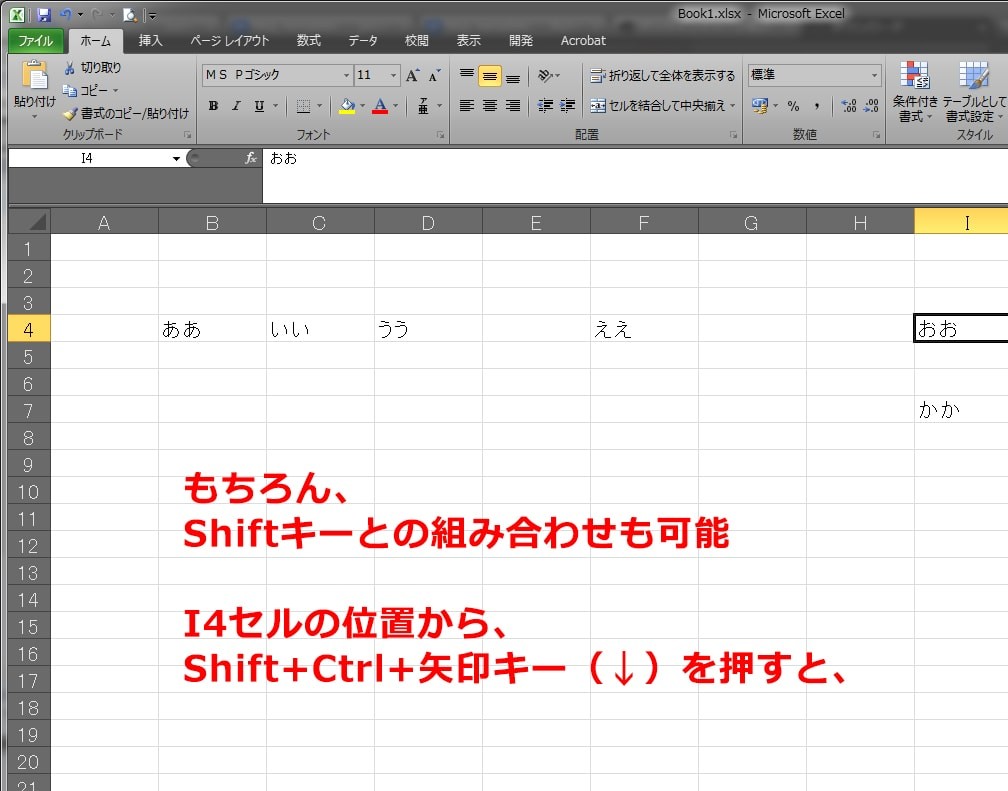Switch to the データ ribbon tab
Viewport: 1008px width, 791px height.
pos(362,41)
